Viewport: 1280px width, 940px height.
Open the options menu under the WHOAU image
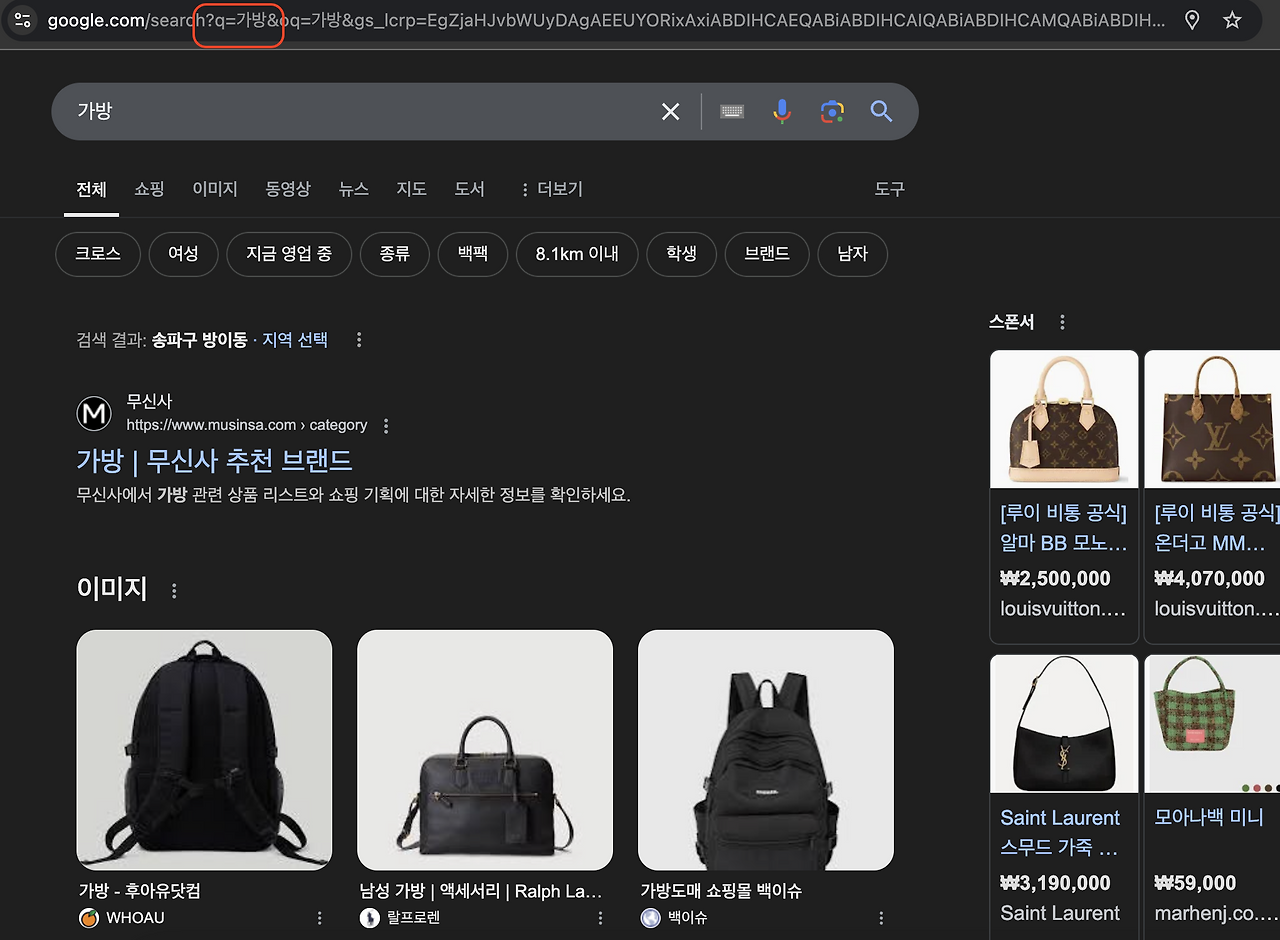pyautogui.click(x=319, y=917)
